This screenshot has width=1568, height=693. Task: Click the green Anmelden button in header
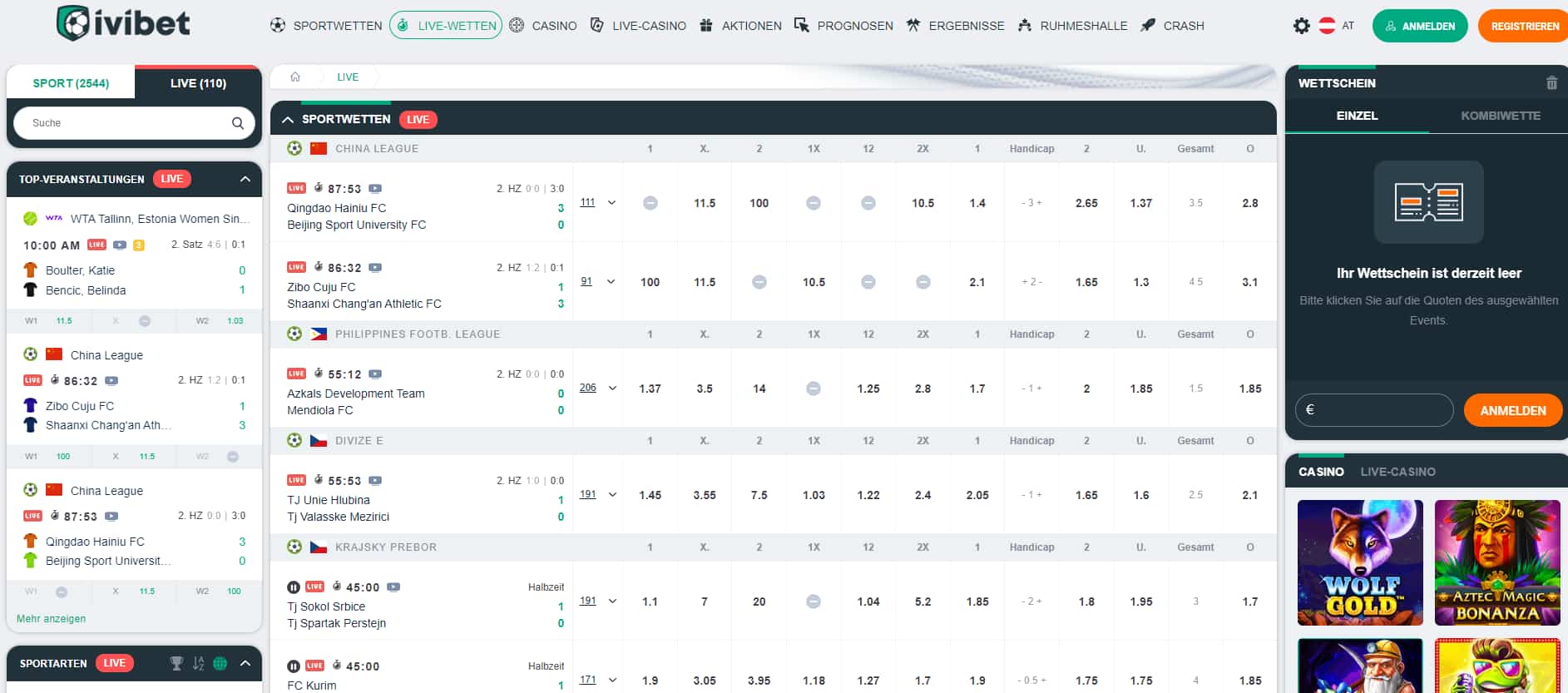coord(1420,26)
